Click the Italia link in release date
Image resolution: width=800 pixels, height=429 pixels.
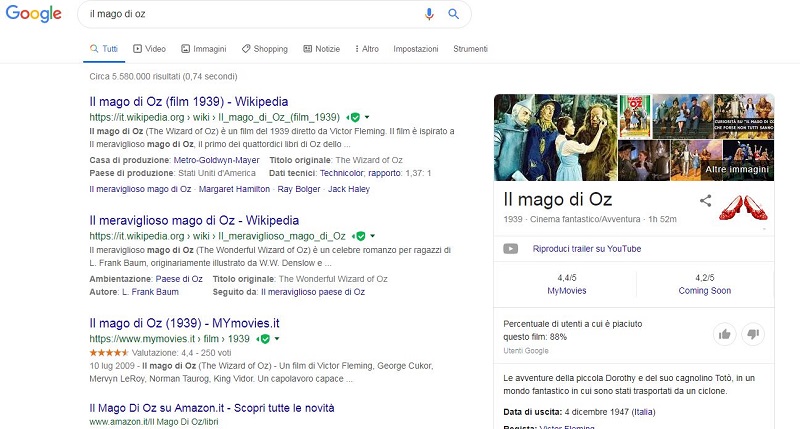[x=643, y=412]
